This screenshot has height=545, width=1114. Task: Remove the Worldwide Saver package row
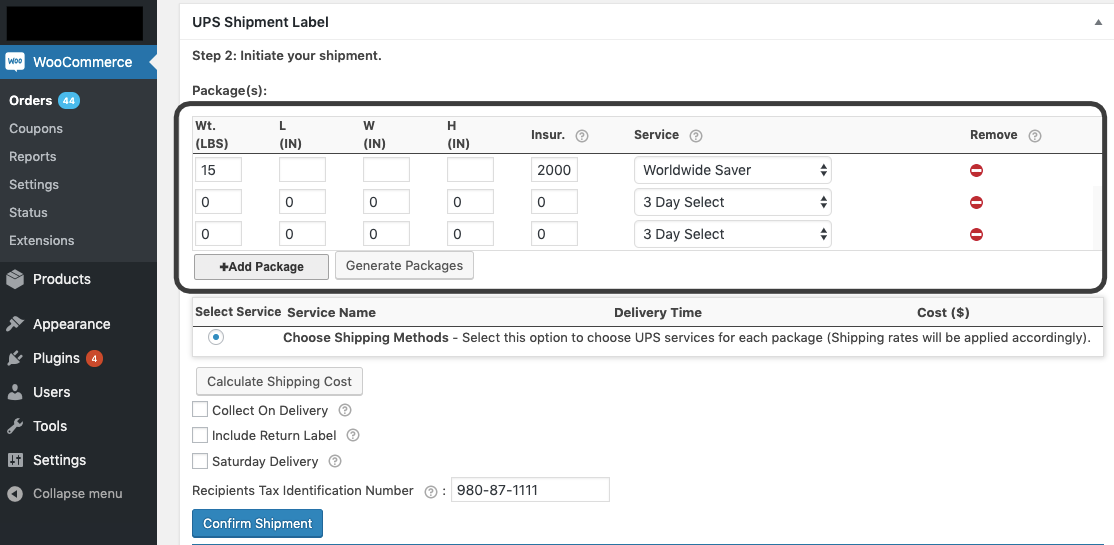coord(976,171)
